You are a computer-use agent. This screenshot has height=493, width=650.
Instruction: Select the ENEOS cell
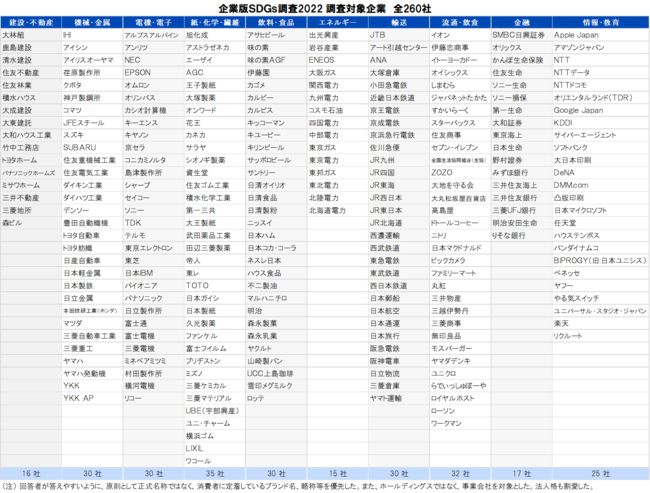[337, 60]
